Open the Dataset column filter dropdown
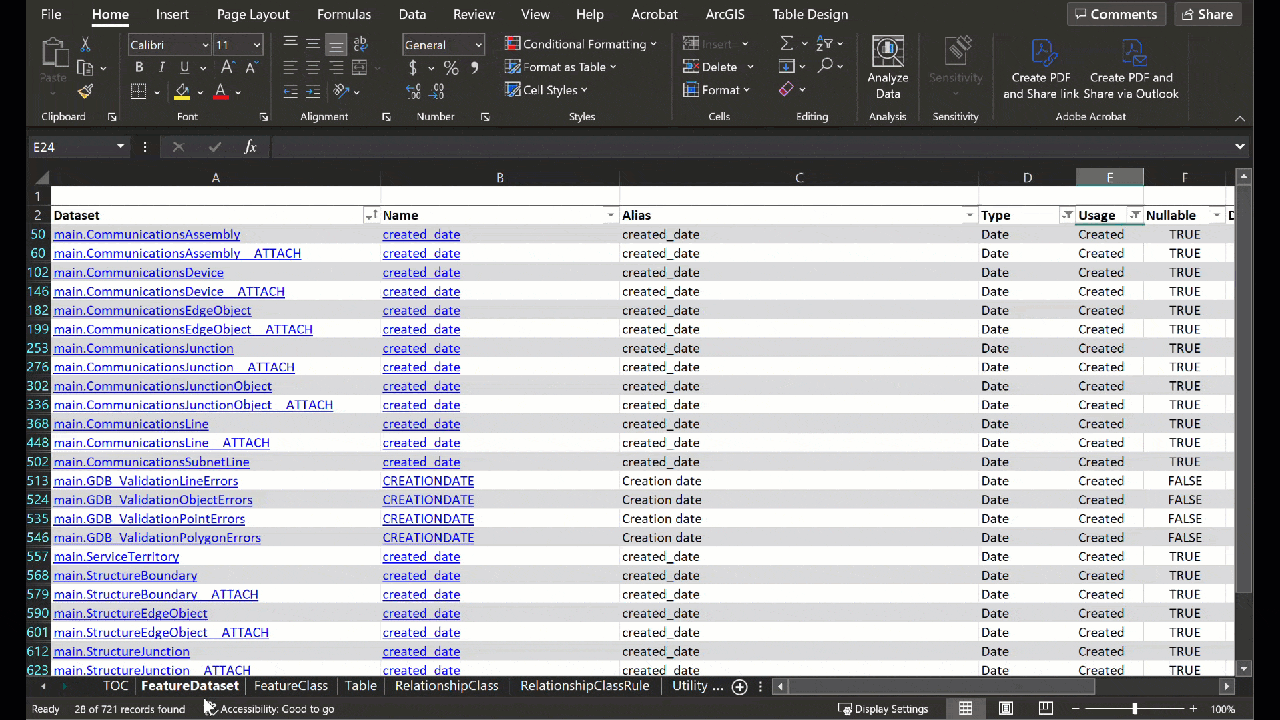This screenshot has width=1280, height=720. [x=371, y=216]
